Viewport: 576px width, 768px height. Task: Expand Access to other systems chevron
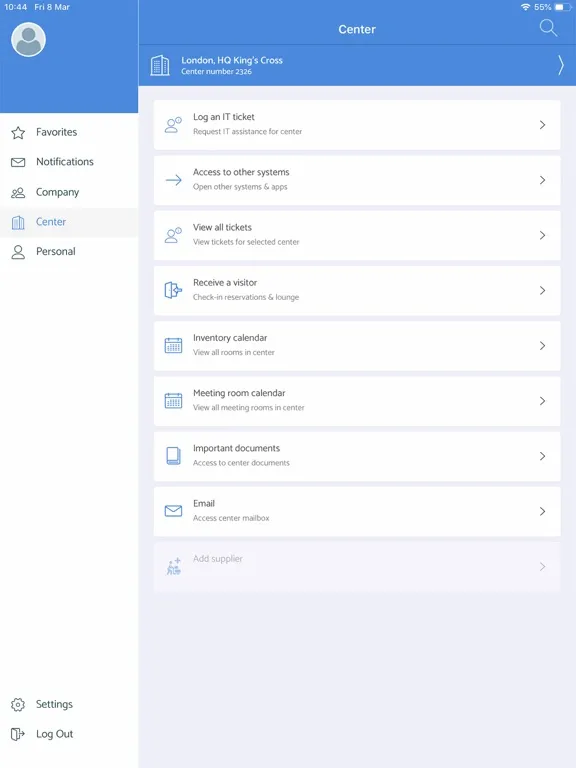coord(542,180)
